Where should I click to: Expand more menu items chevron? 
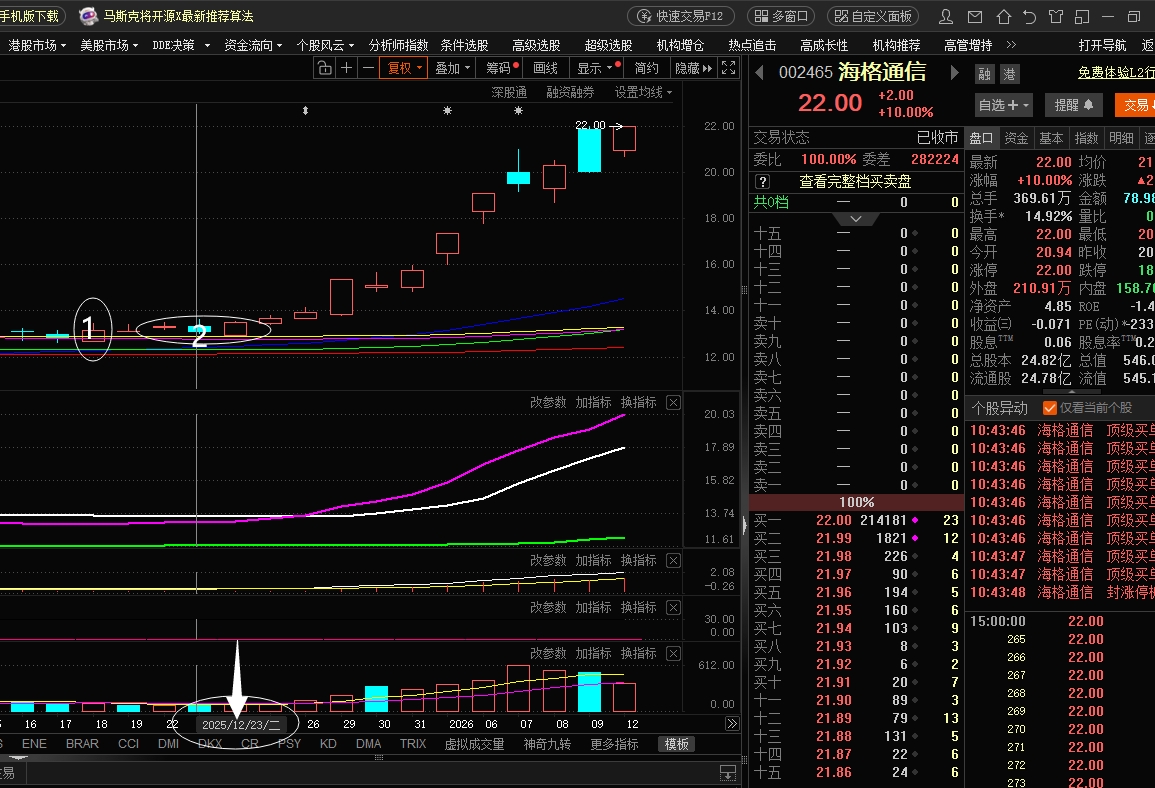tap(1011, 45)
